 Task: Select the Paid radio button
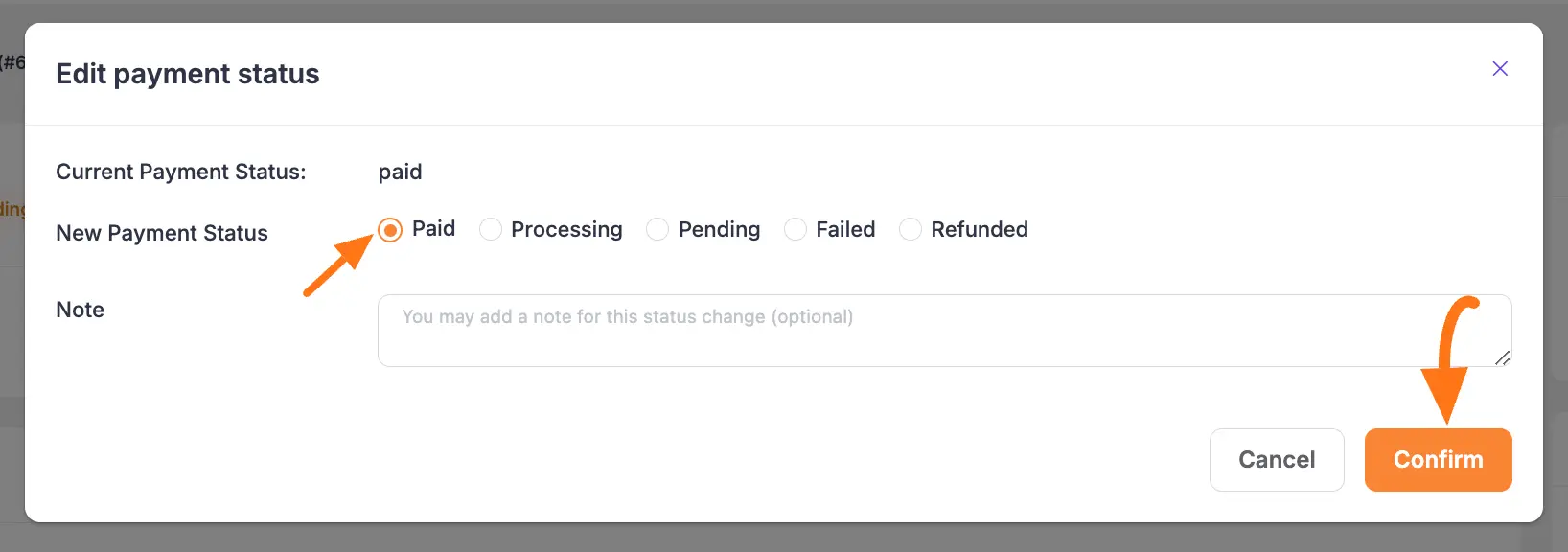390,229
